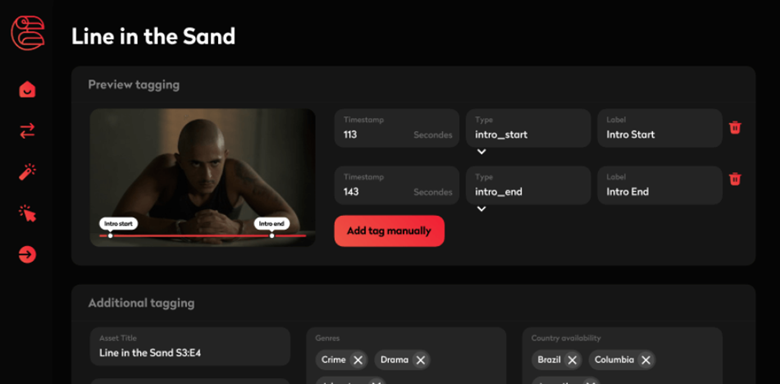
Task: Click the Additional tagging heading
Action: point(141,303)
